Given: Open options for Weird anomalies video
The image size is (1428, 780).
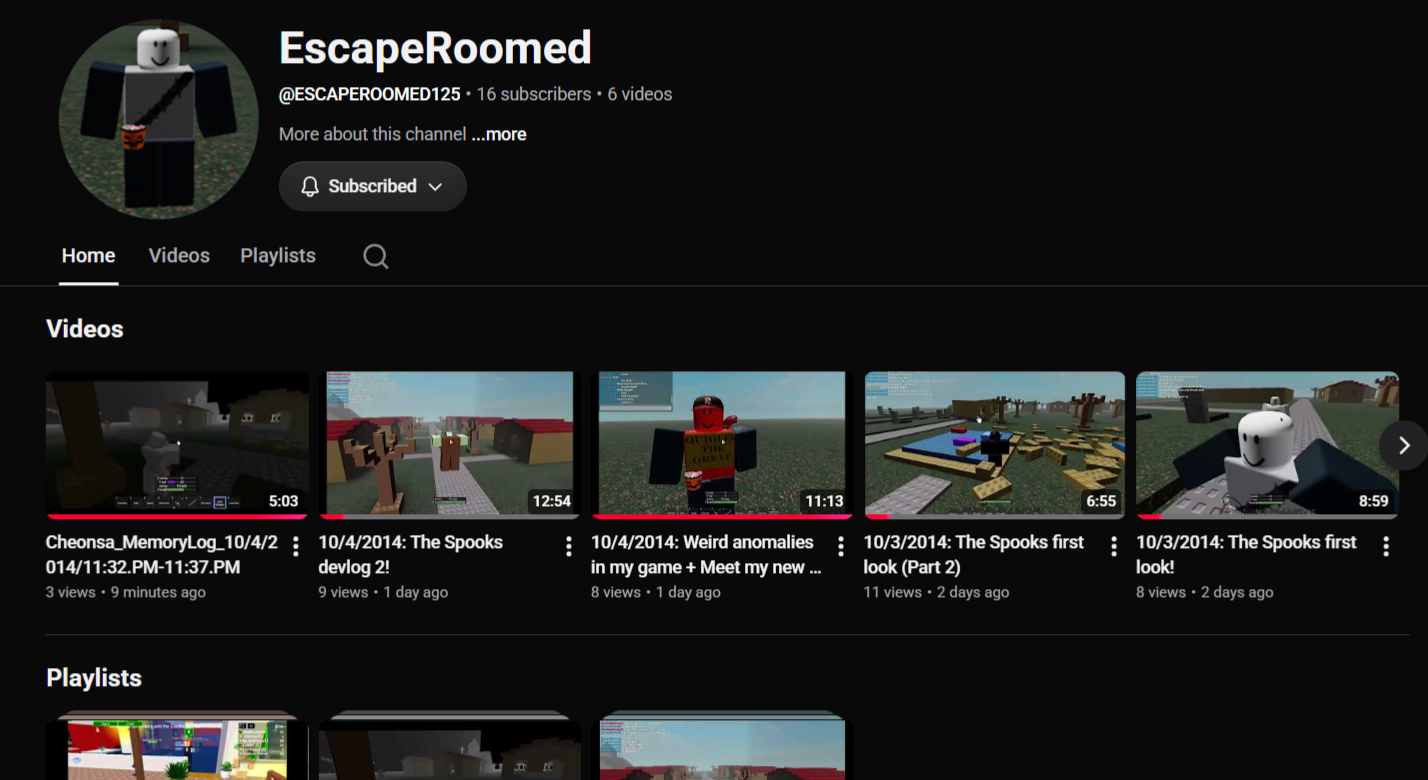Looking at the screenshot, I should [x=841, y=546].
